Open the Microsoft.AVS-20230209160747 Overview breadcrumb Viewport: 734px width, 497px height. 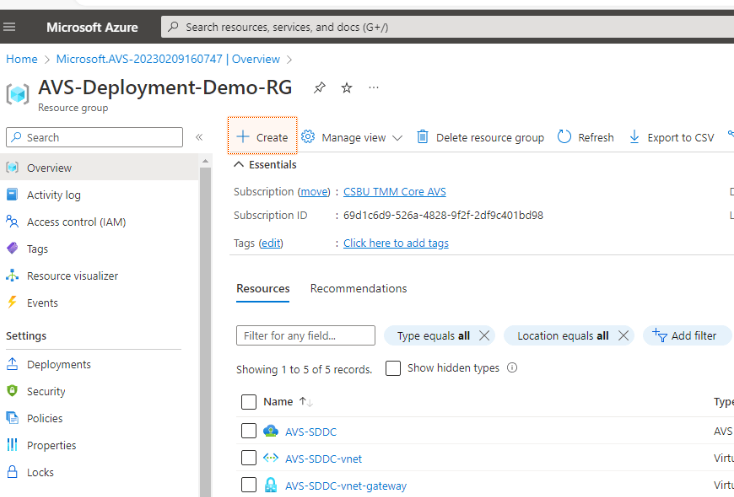[168, 59]
